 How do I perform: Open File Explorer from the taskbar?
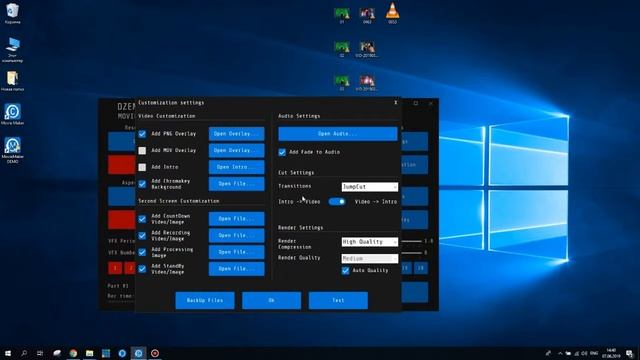(89, 353)
